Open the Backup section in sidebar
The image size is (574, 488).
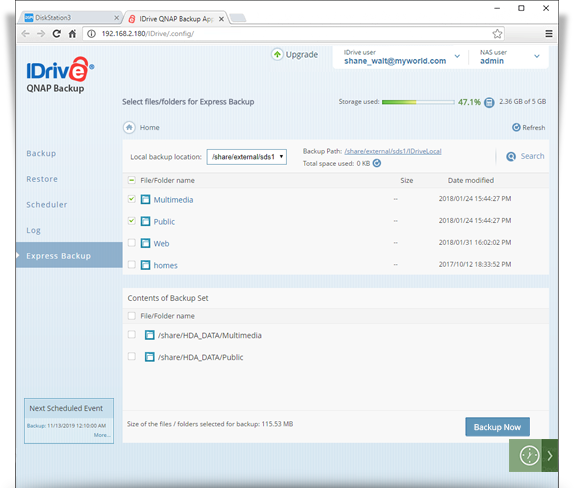pyautogui.click(x=41, y=153)
